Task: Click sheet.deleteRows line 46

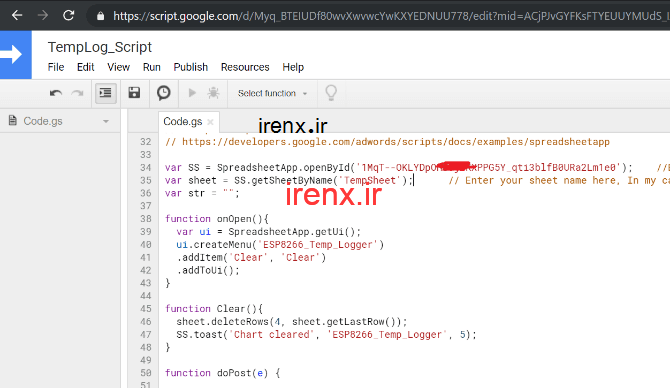Action: tap(292, 322)
